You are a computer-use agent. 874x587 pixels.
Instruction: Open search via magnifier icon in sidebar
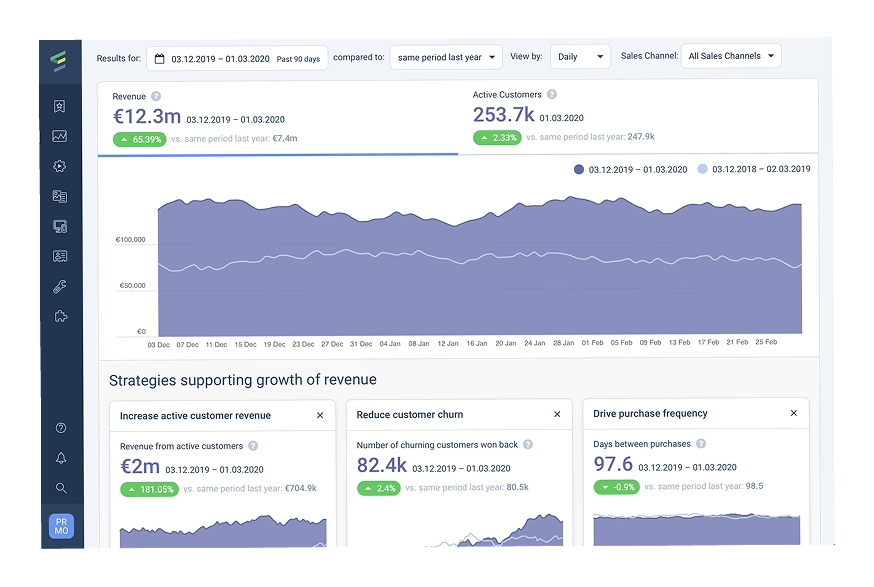coord(61,488)
